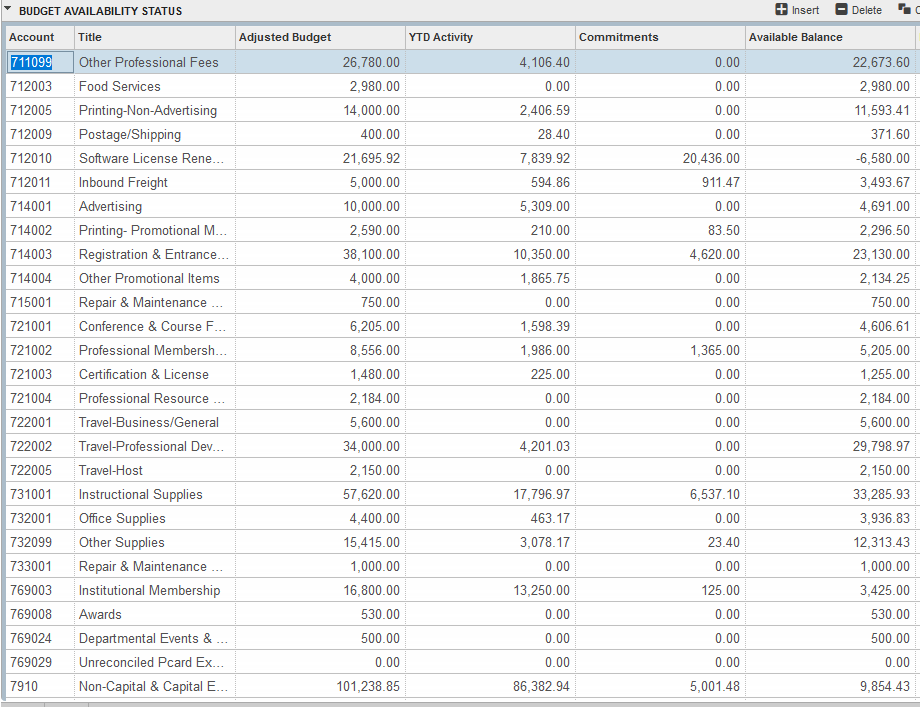The height and width of the screenshot is (707, 920).
Task: Click the Professional Membersh... title
Action: pos(153,351)
